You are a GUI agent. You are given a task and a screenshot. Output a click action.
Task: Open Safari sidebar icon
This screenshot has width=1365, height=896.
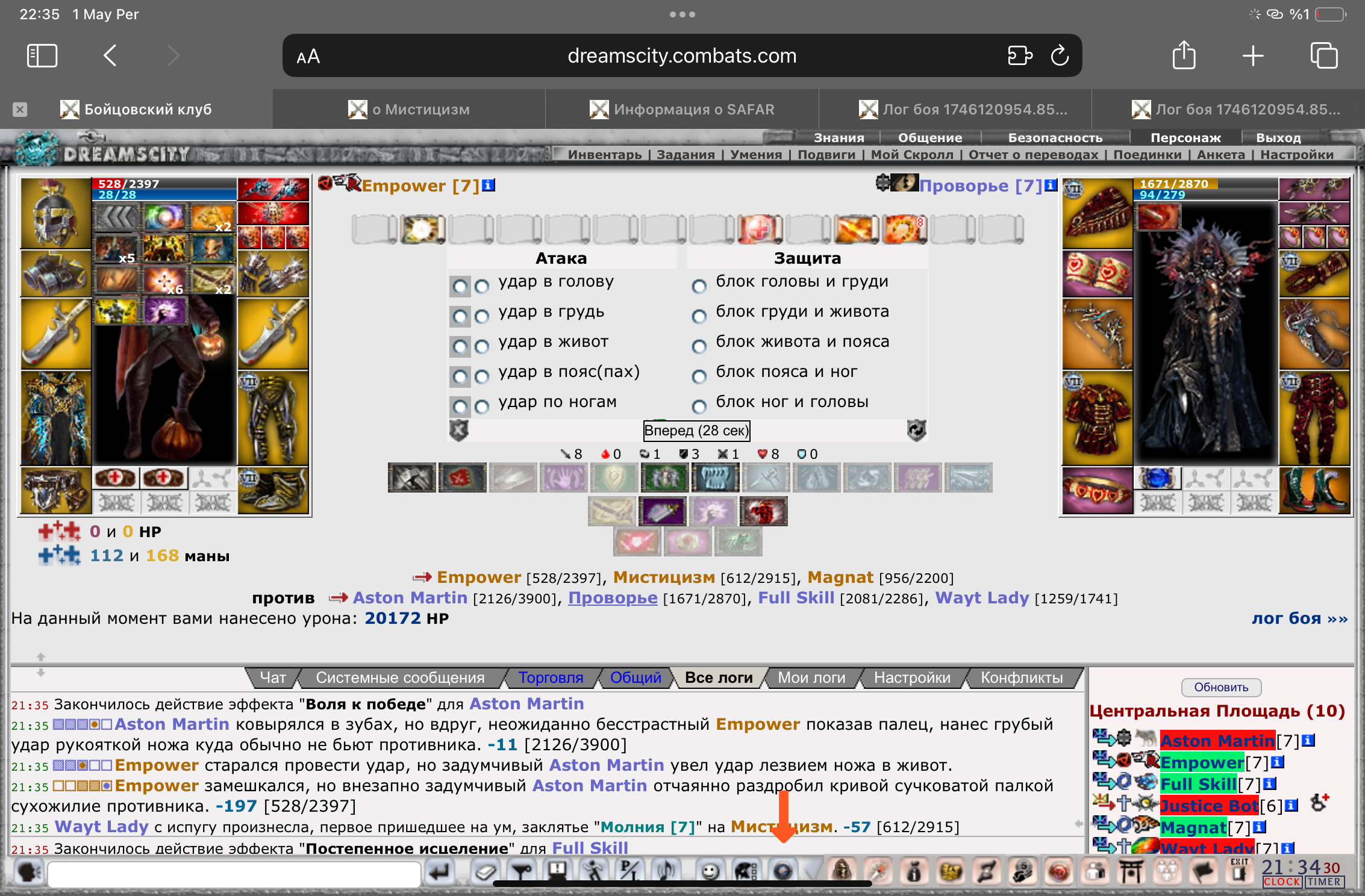coord(42,56)
